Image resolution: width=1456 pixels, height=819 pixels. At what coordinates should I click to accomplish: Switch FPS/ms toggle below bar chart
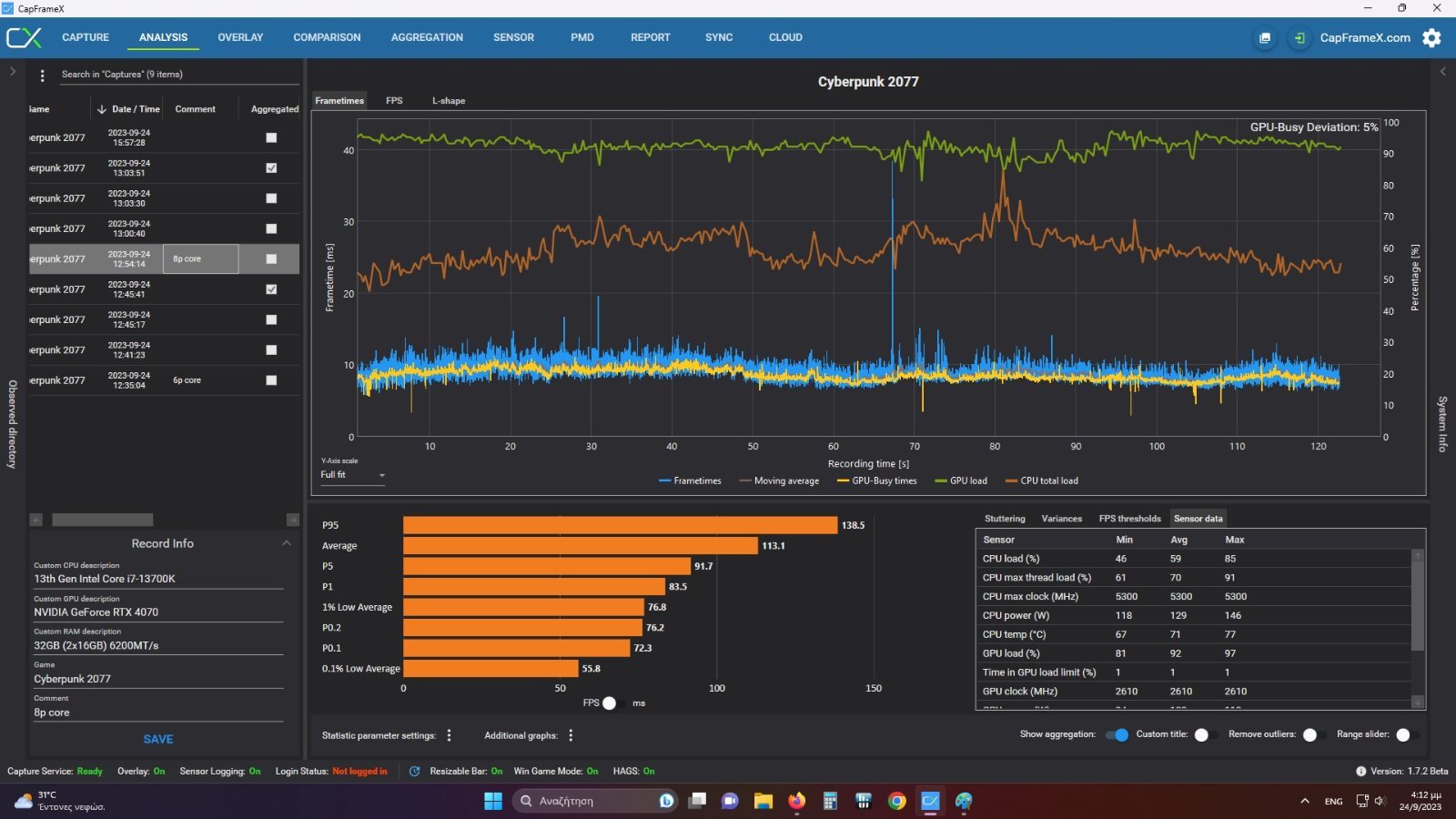pos(614,703)
